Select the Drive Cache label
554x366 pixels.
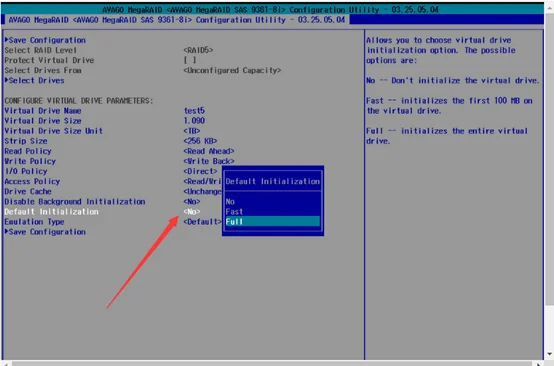coord(28,191)
